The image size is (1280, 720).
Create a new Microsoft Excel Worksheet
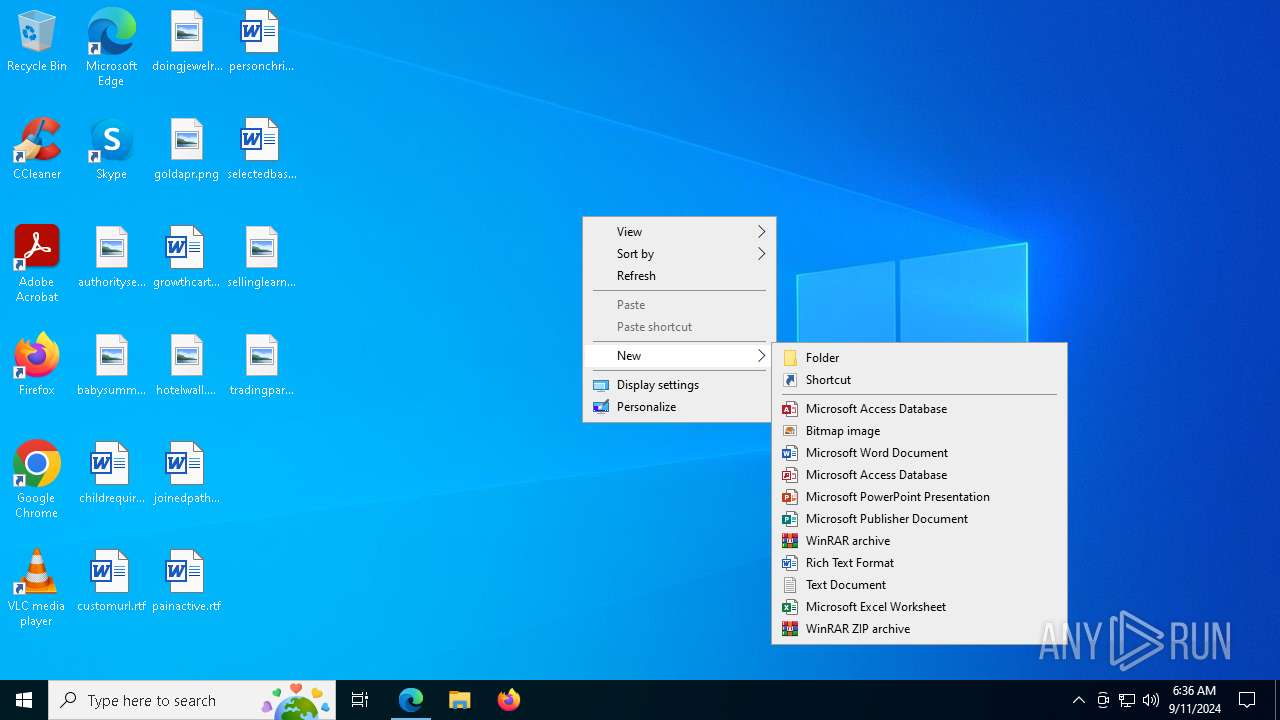[x=919, y=607]
